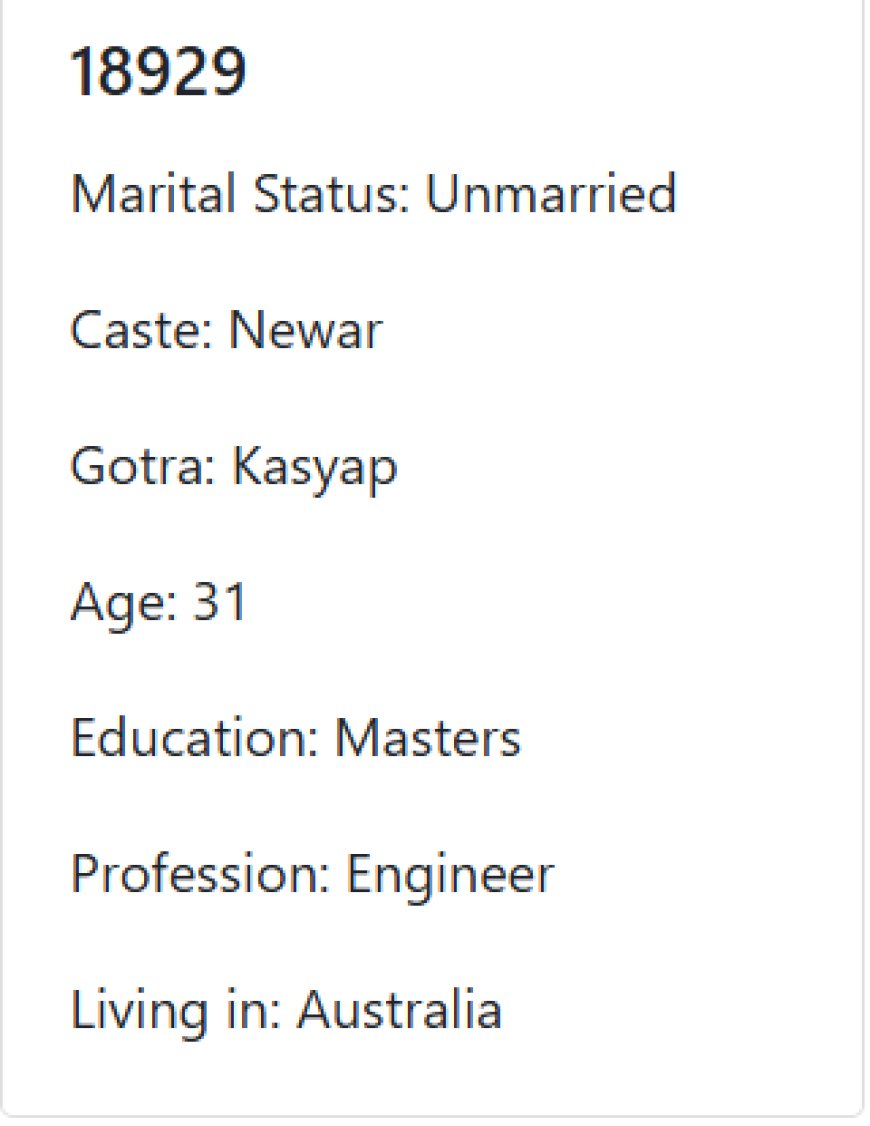Select the "Newar" caste value

[305, 330]
